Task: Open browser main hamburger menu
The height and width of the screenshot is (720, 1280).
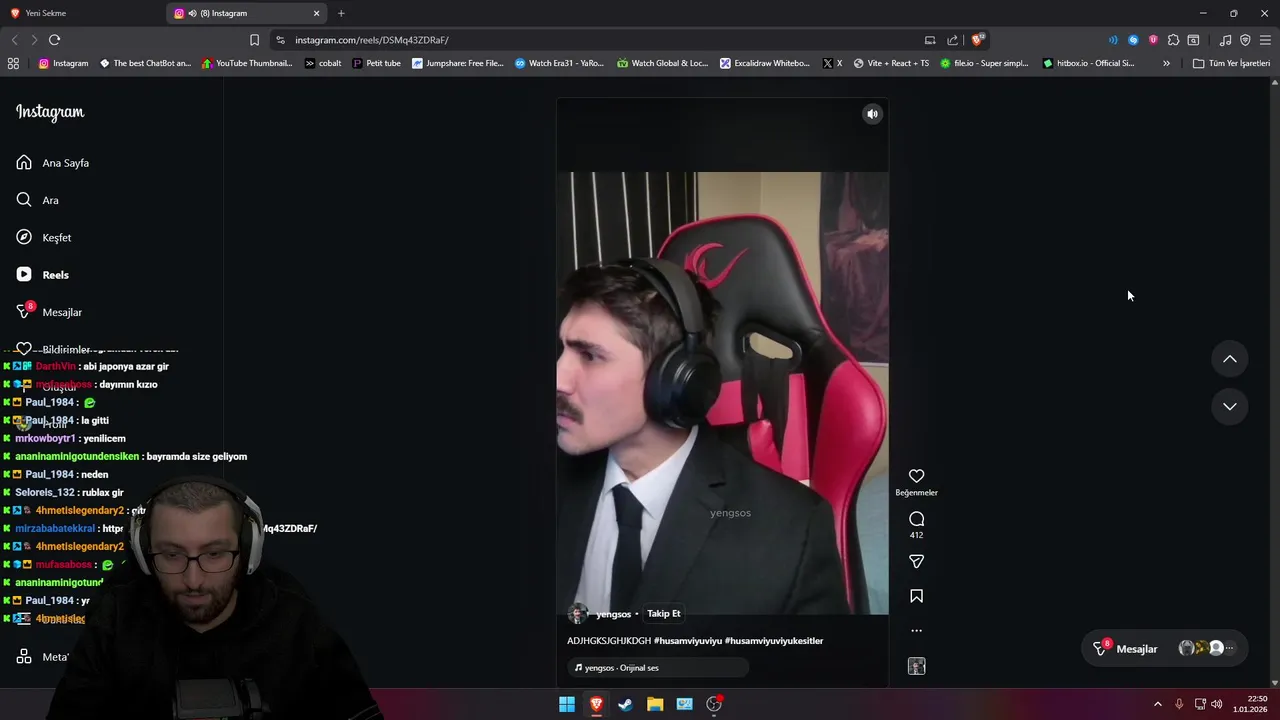Action: point(1265,40)
